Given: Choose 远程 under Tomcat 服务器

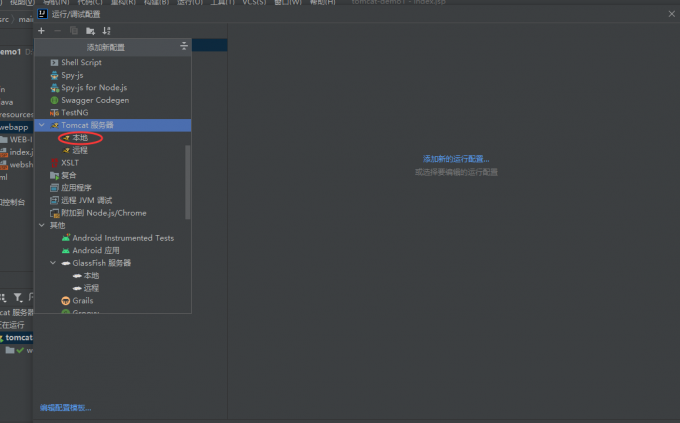Looking at the screenshot, I should tap(80, 151).
